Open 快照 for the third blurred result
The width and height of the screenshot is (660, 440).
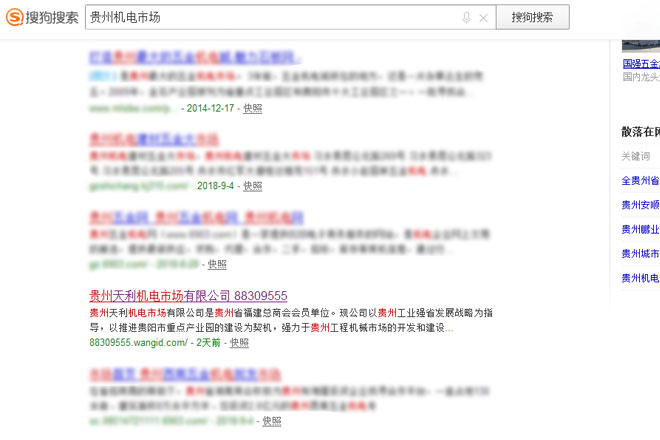(217, 264)
